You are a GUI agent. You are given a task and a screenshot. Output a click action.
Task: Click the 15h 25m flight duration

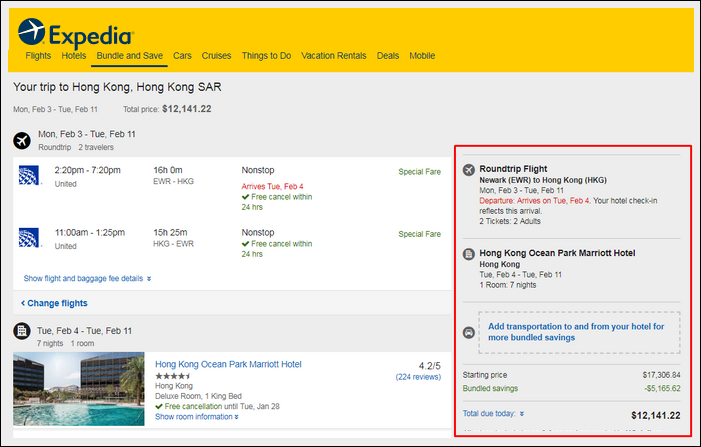[x=170, y=232]
